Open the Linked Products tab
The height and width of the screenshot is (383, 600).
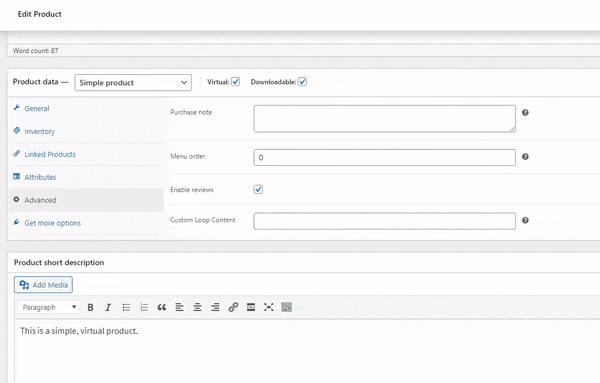pos(86,154)
